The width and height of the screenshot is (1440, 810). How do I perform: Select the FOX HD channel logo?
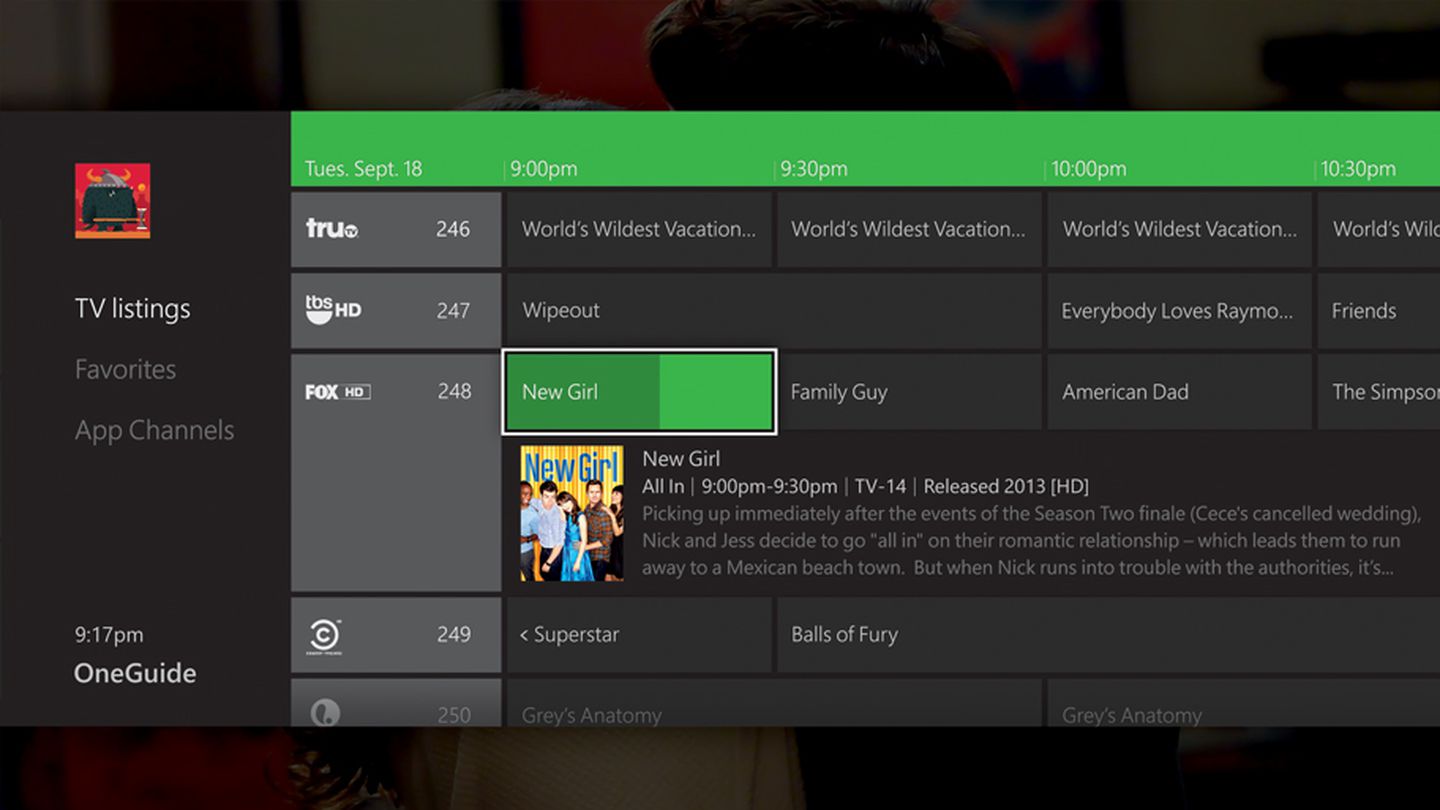click(335, 391)
